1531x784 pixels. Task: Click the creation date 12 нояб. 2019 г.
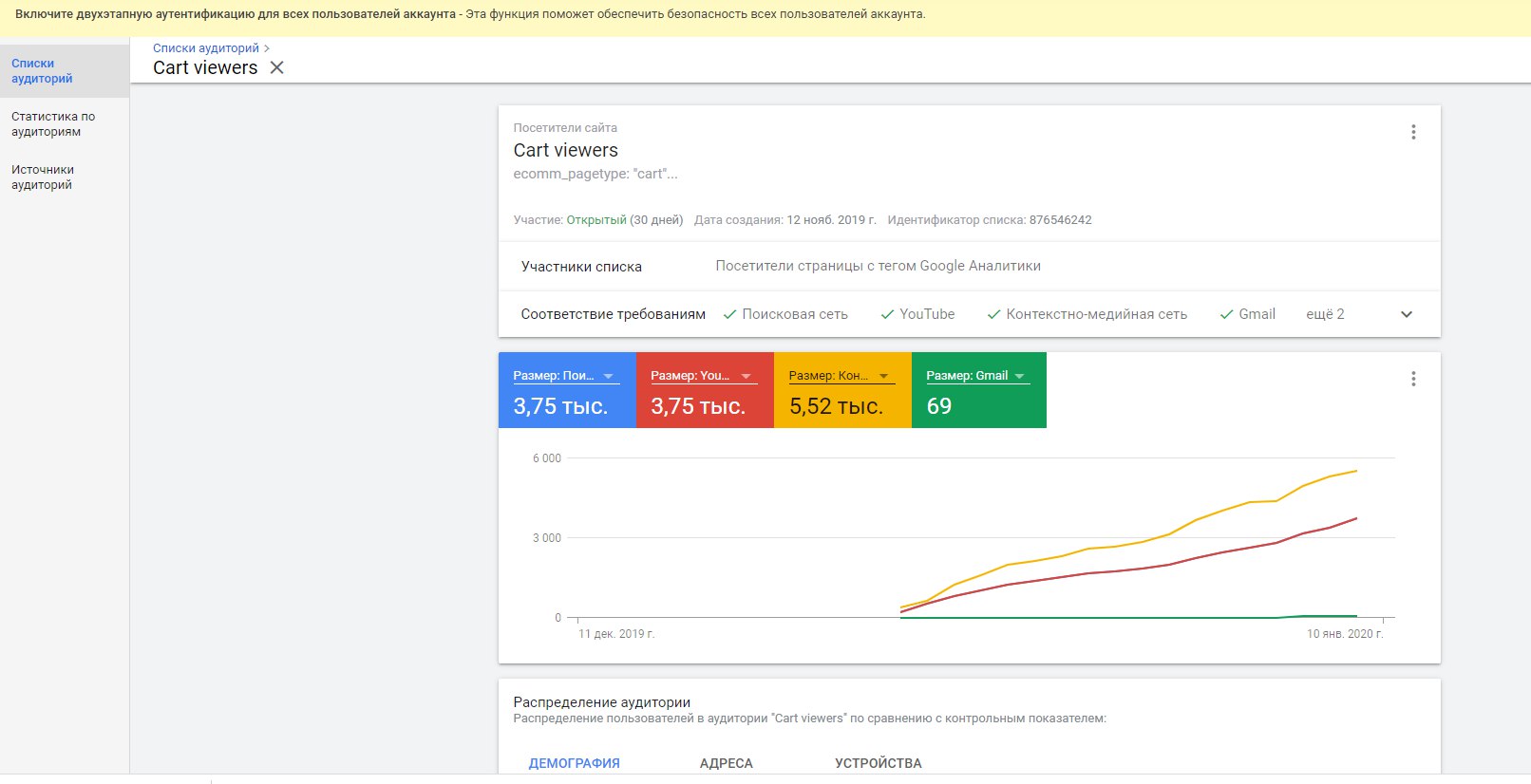[x=831, y=220]
